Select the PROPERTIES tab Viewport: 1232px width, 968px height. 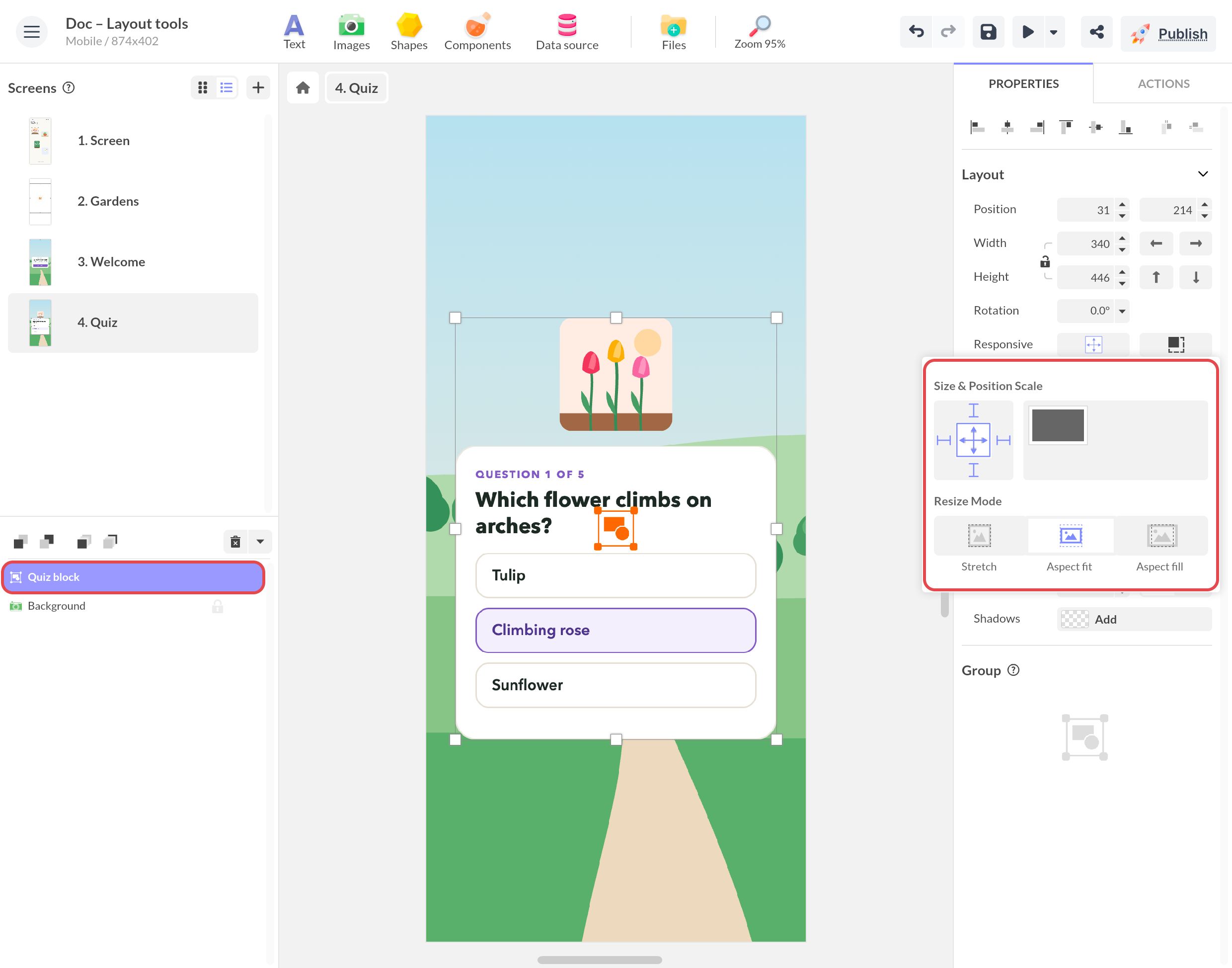(x=1023, y=84)
